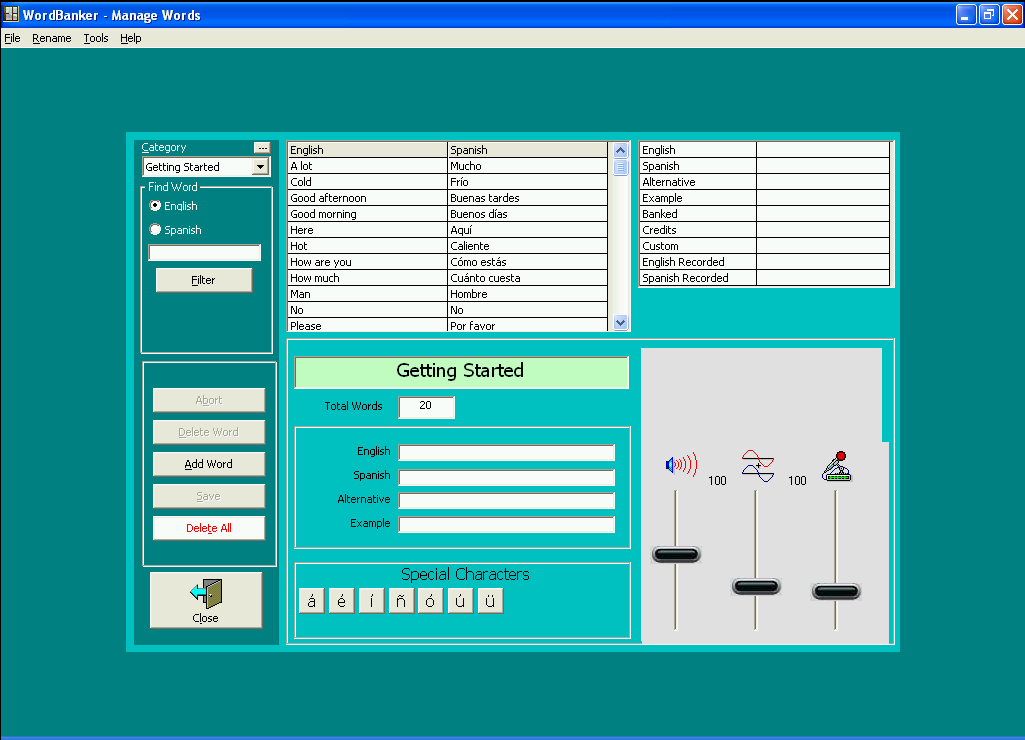Click word list scroll down arrow
Screen dimensions: 1025x740
[x=620, y=322]
